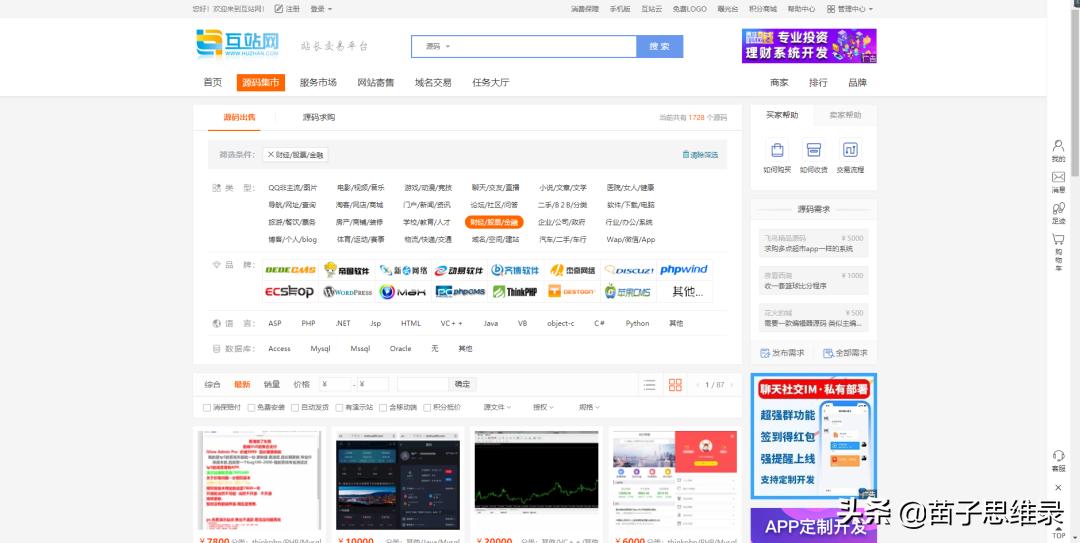Tick the 有演示站 checkbox
The image size is (1080, 543).
pos(339,407)
